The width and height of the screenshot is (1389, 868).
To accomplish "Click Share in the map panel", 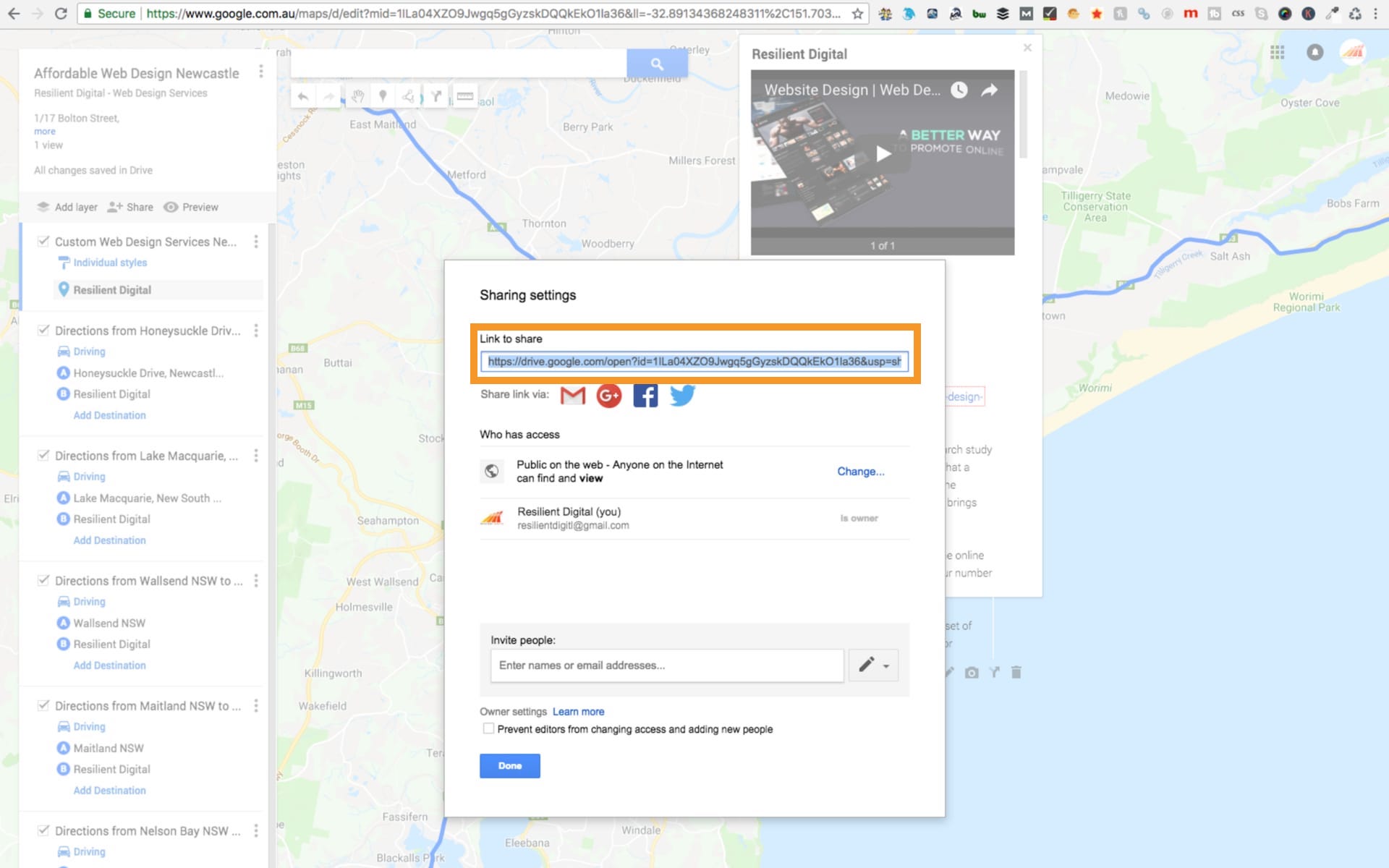I will pos(130,207).
